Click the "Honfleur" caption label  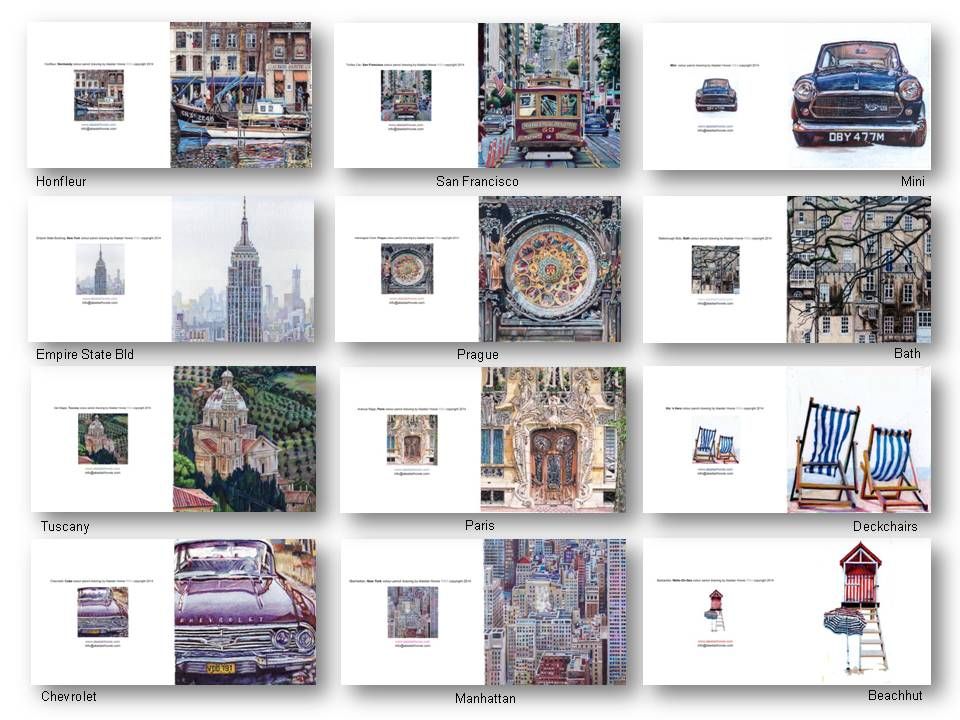tap(61, 182)
